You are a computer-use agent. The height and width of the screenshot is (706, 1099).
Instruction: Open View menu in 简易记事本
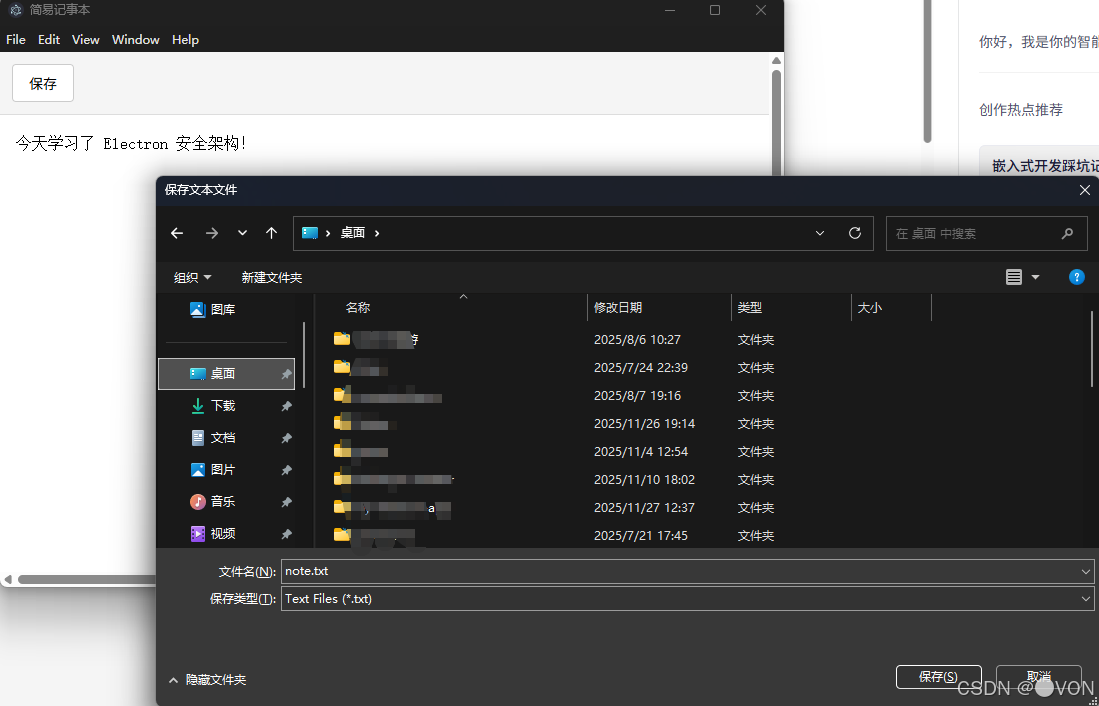(x=86, y=40)
